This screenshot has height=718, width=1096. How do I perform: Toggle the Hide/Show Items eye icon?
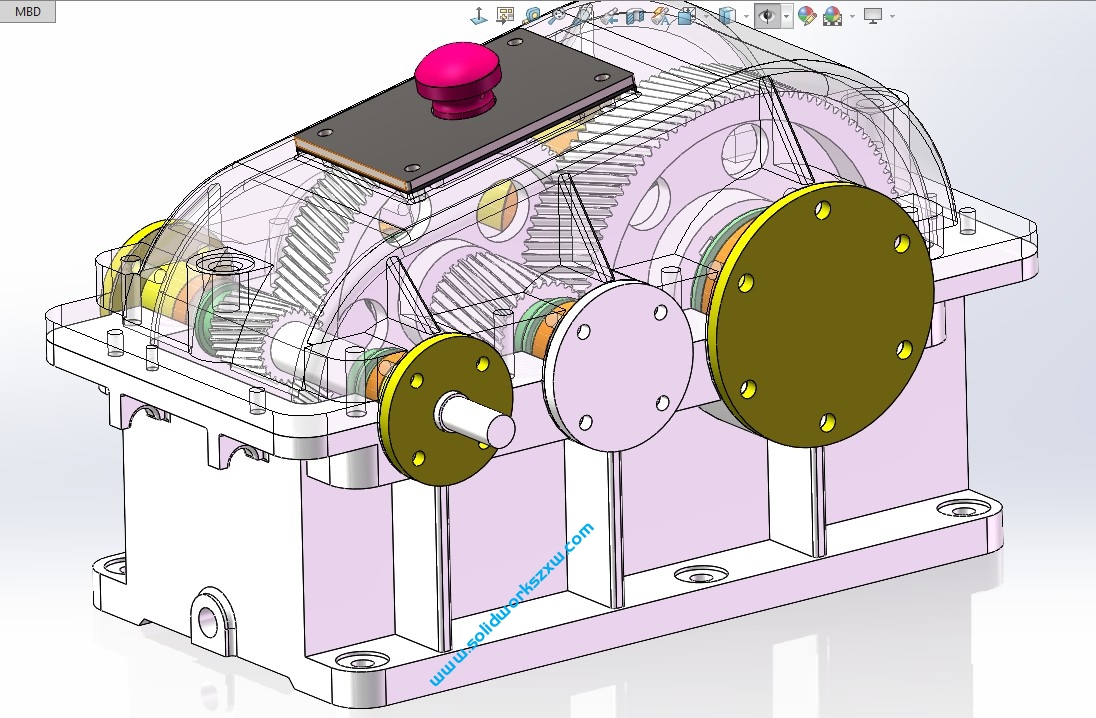[767, 15]
